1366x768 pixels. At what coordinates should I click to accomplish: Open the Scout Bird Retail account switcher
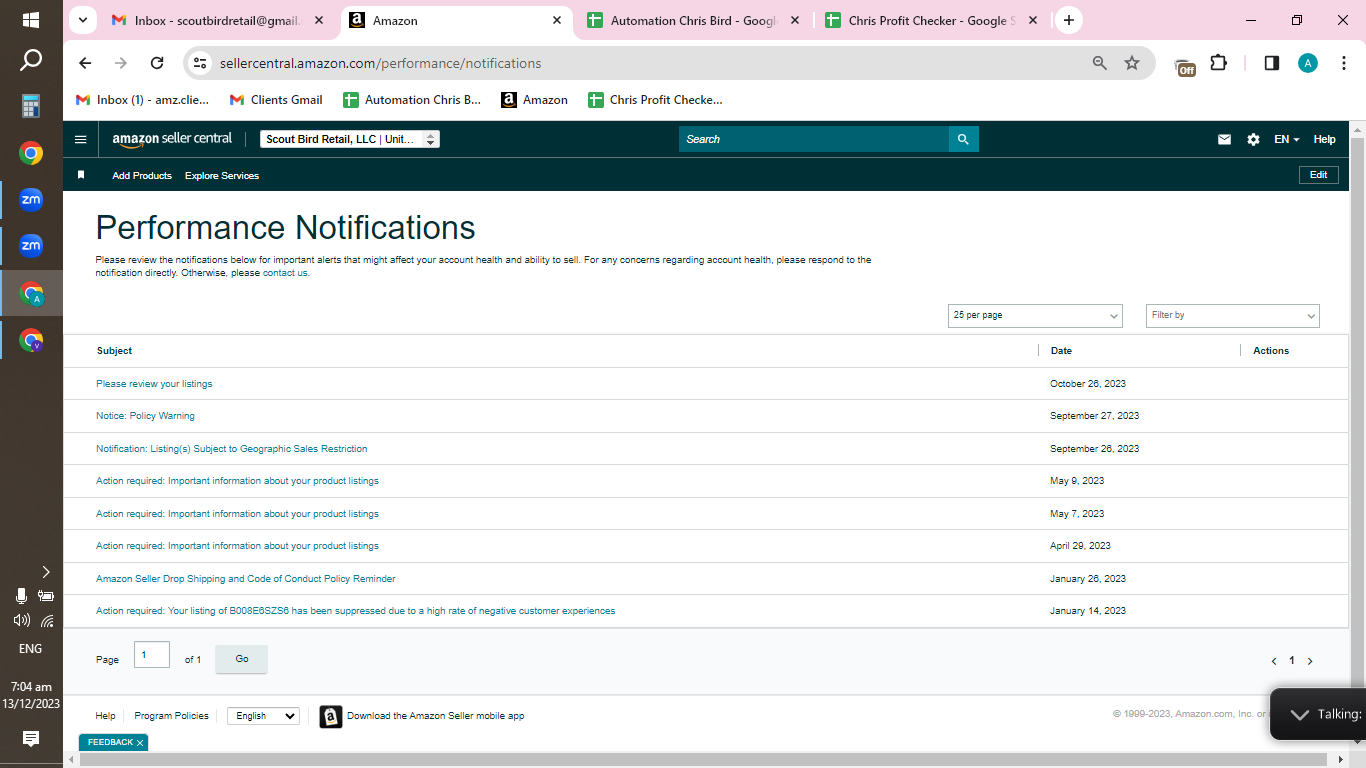tap(350, 140)
